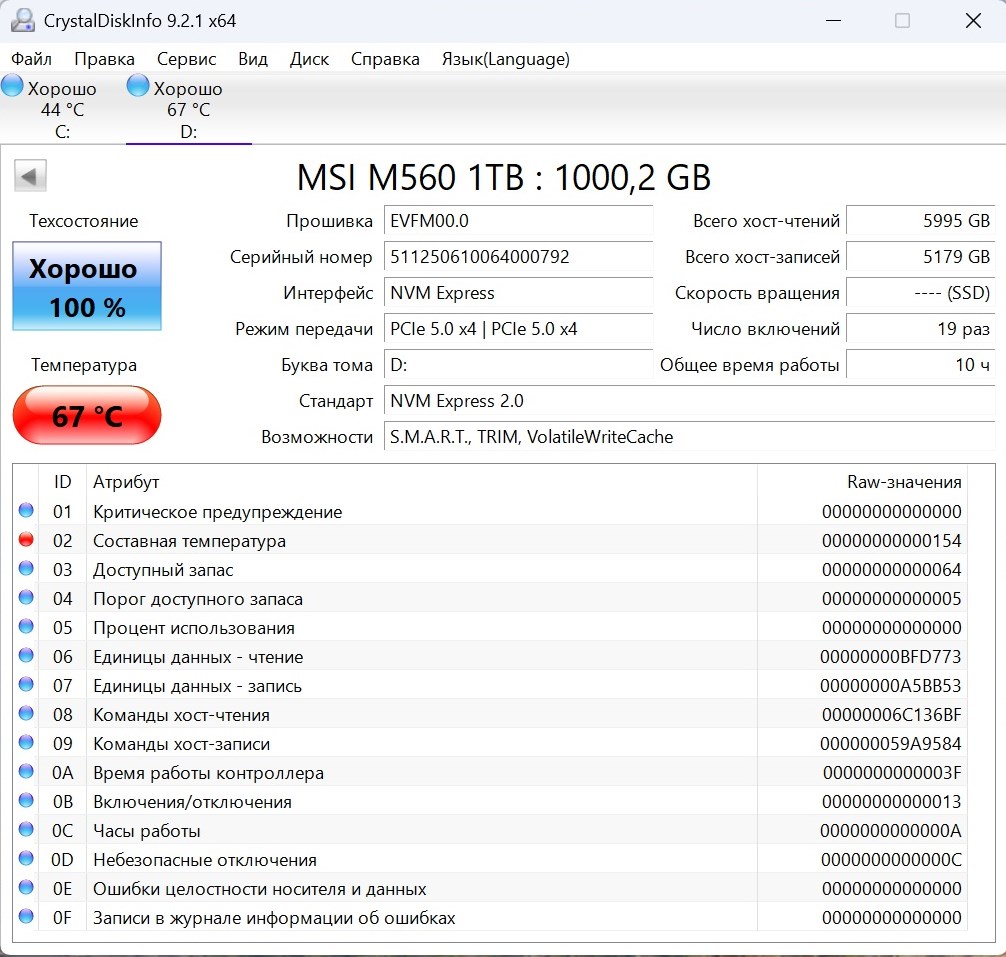1006x957 pixels.
Task: Click the previous disk arrow button
Action: (30, 177)
